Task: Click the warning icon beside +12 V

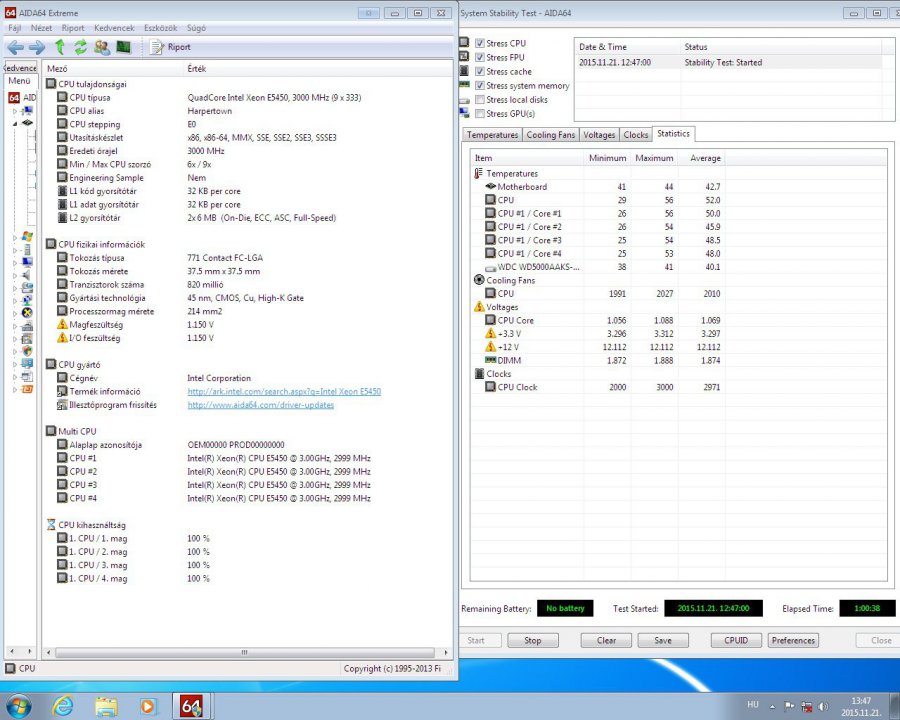Action: [490, 346]
